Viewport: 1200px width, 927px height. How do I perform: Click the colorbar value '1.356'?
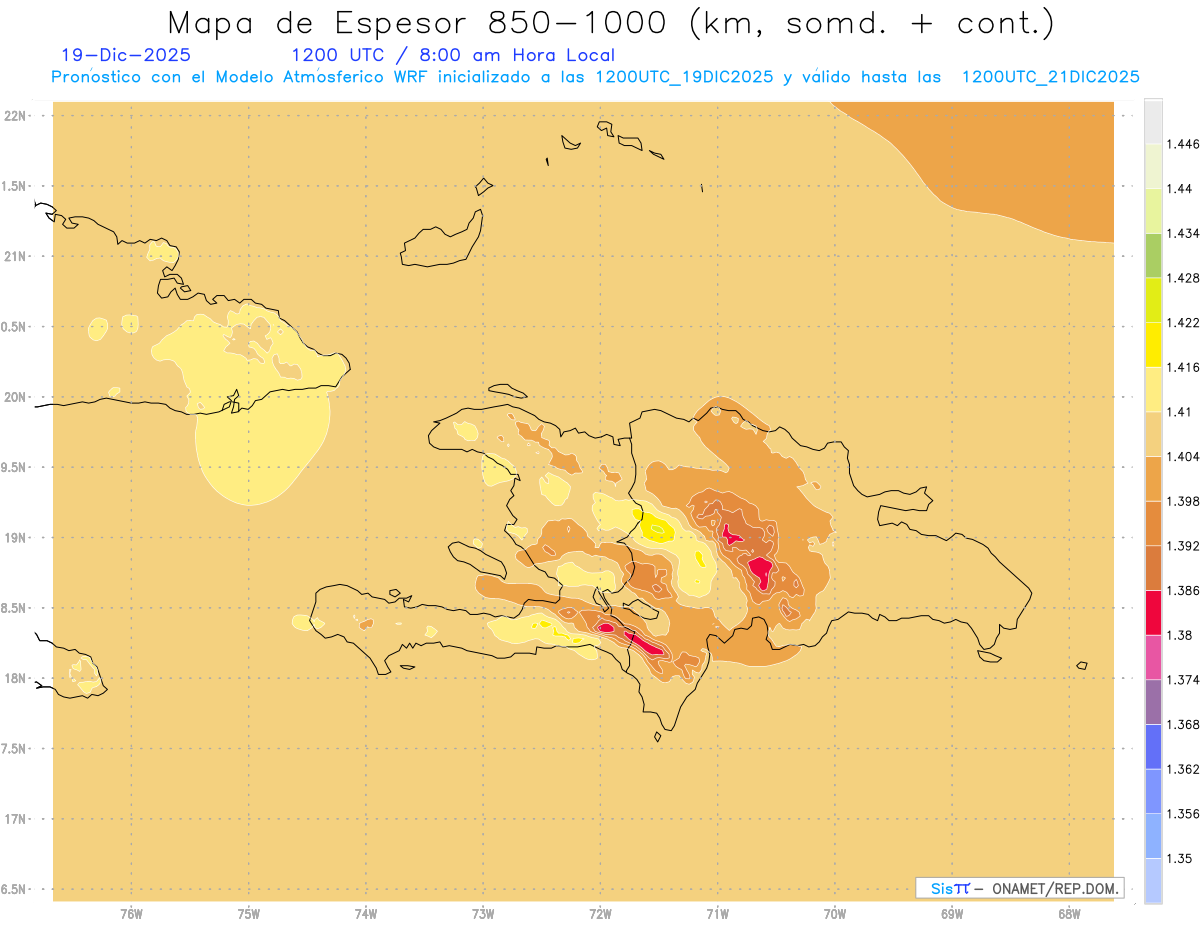pyautogui.click(x=1182, y=814)
